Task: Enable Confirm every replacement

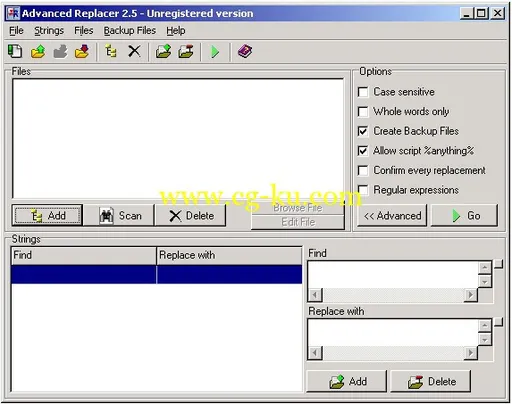Action: coord(363,170)
